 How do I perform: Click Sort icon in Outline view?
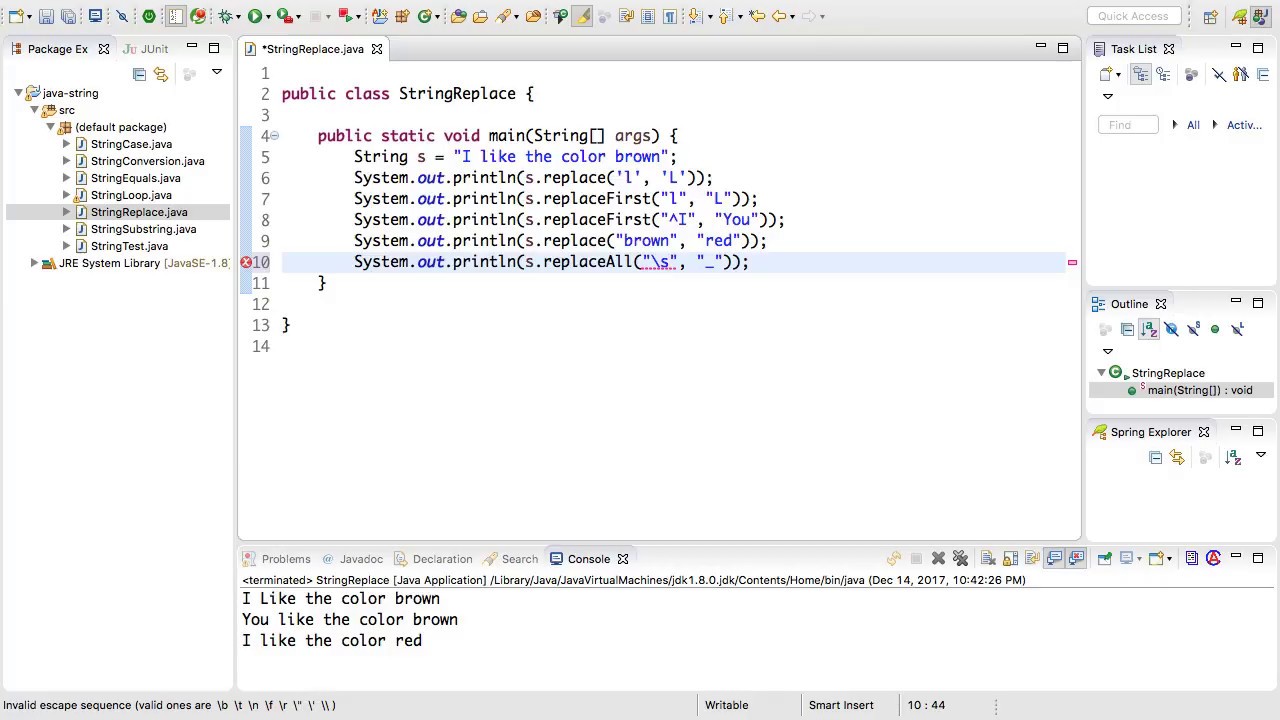pos(1149,329)
